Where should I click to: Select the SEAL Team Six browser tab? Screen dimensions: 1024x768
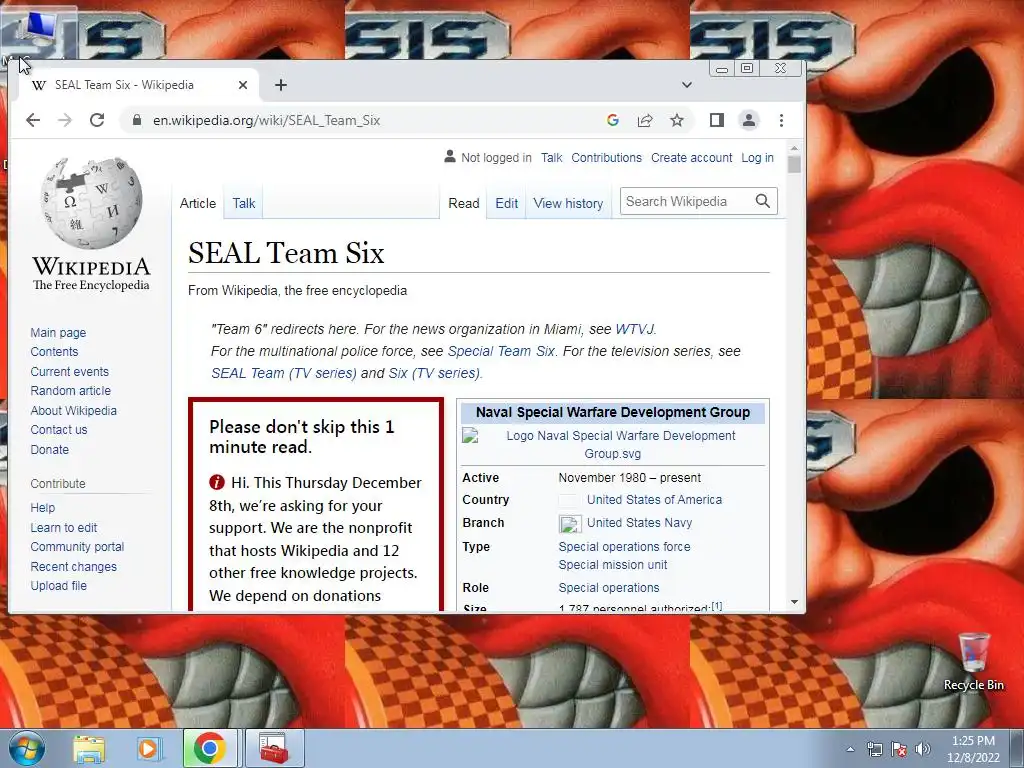(x=139, y=85)
